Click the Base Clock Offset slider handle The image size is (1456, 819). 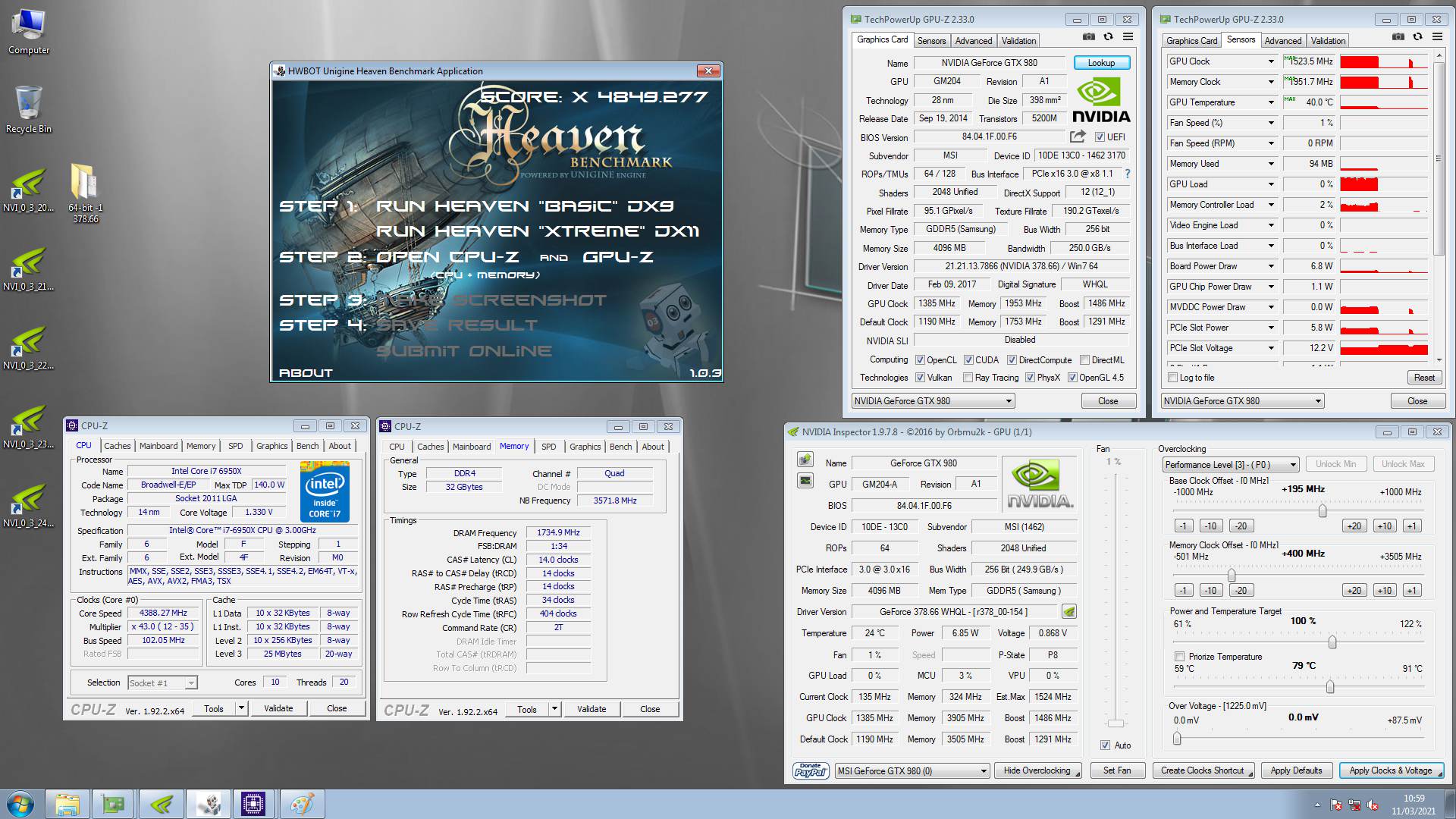pyautogui.click(x=1323, y=510)
